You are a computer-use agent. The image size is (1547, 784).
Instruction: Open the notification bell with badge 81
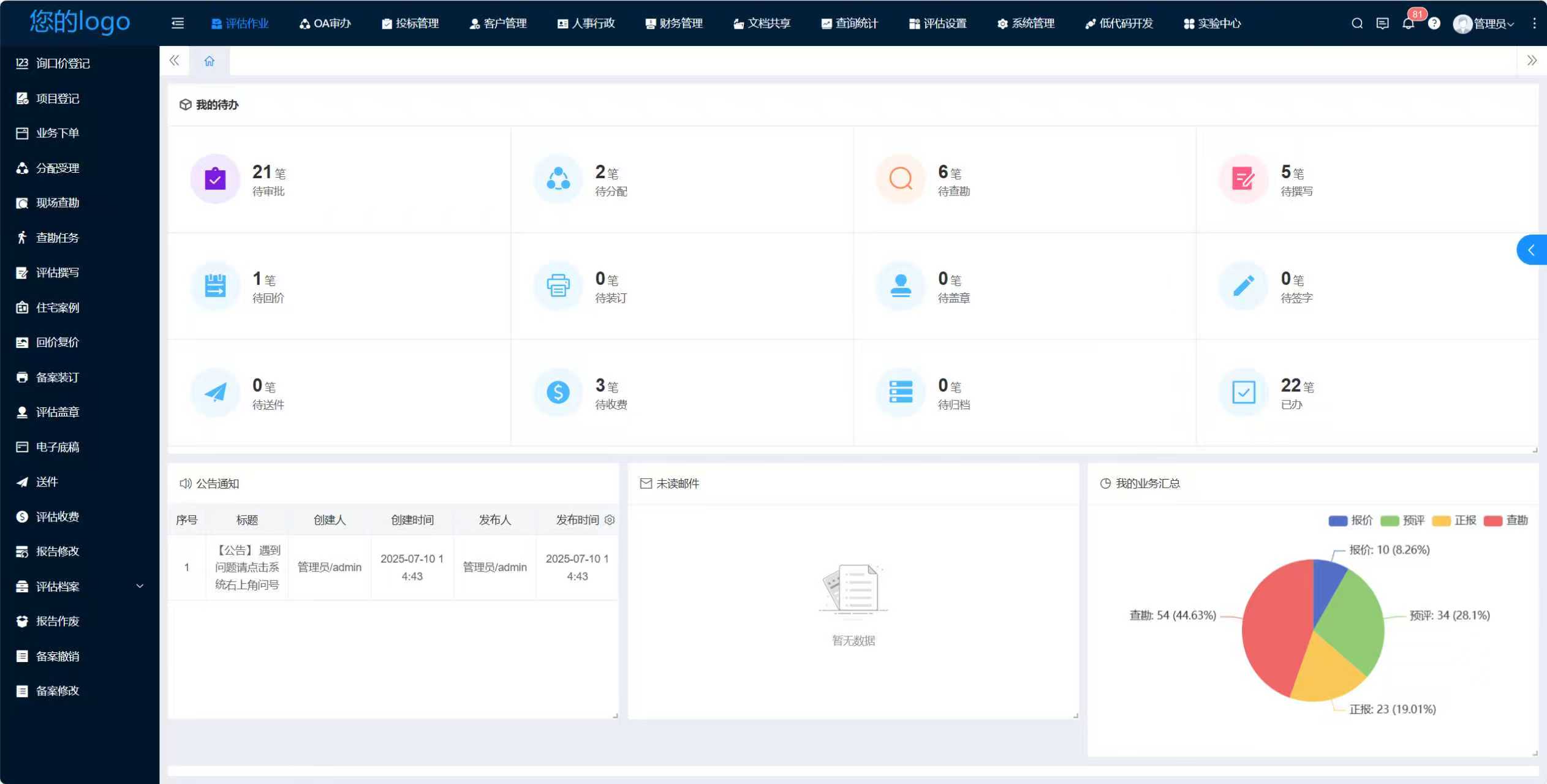[x=1408, y=23]
